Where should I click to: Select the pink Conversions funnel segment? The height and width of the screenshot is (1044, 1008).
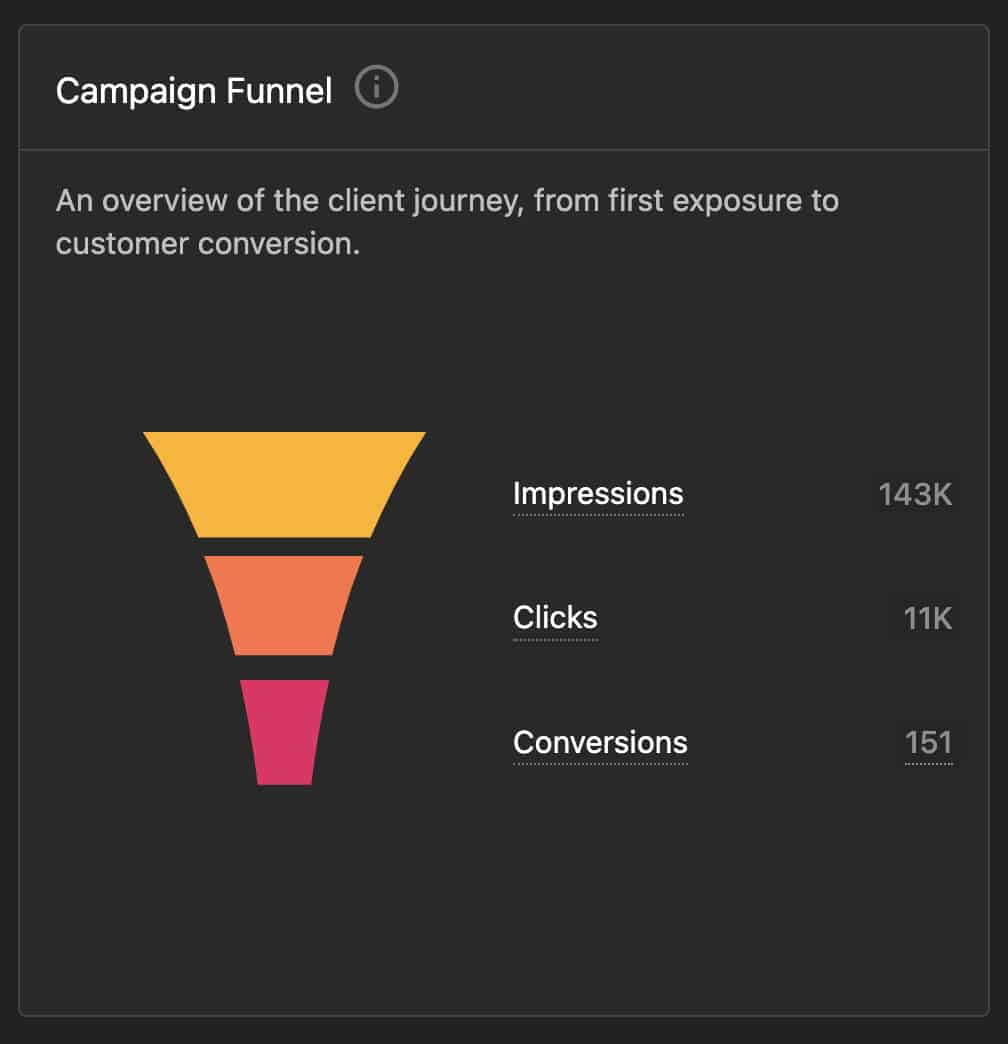285,730
